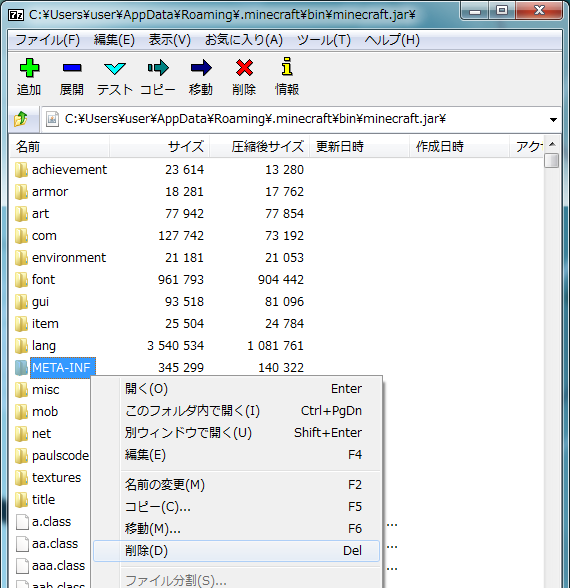Viewport: 570px width, 588px height.
Task: Click font compressed size 904 442
Action: (281, 280)
